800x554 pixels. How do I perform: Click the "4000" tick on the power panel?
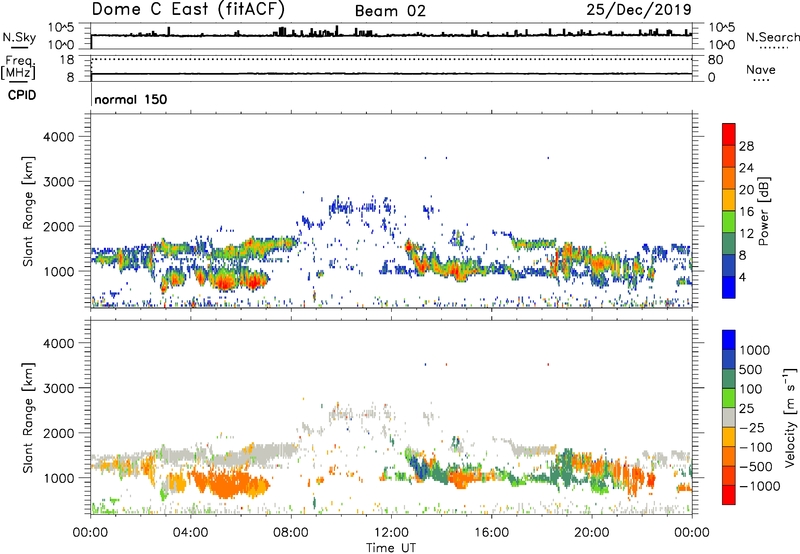point(59,137)
